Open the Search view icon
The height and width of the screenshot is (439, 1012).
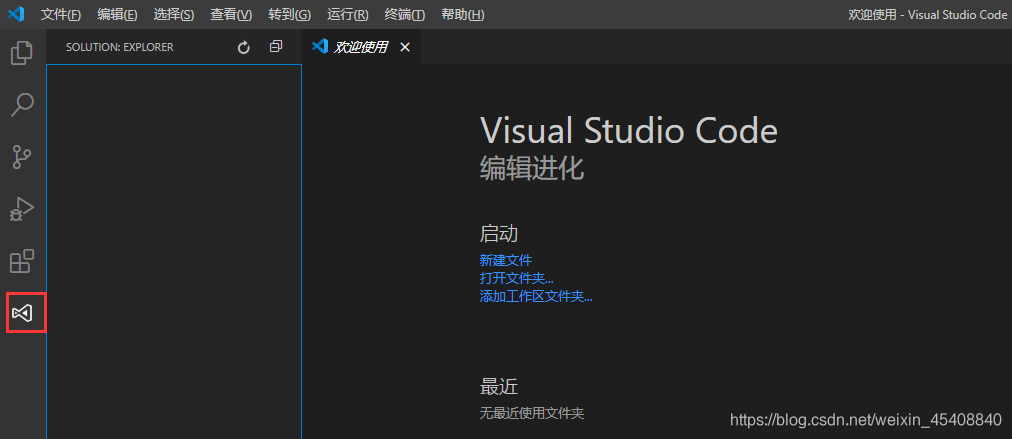tap(22, 105)
